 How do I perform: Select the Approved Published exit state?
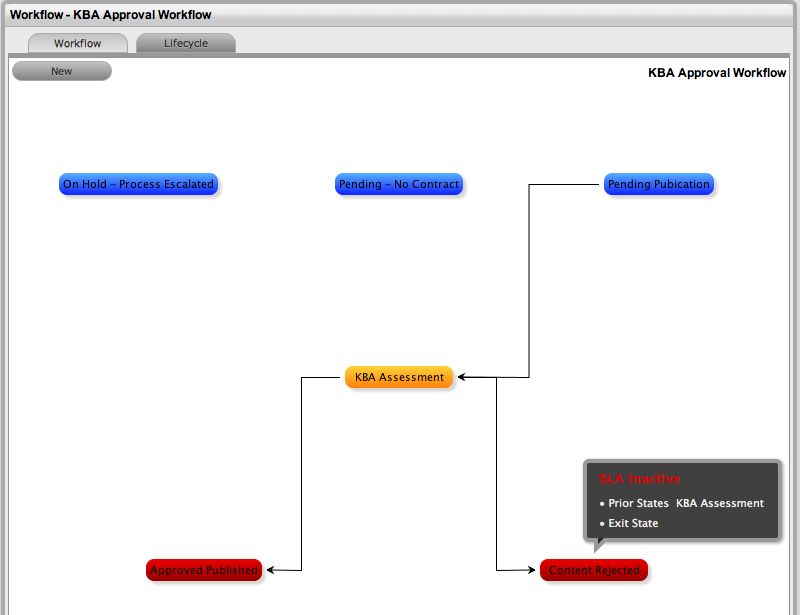pos(204,570)
